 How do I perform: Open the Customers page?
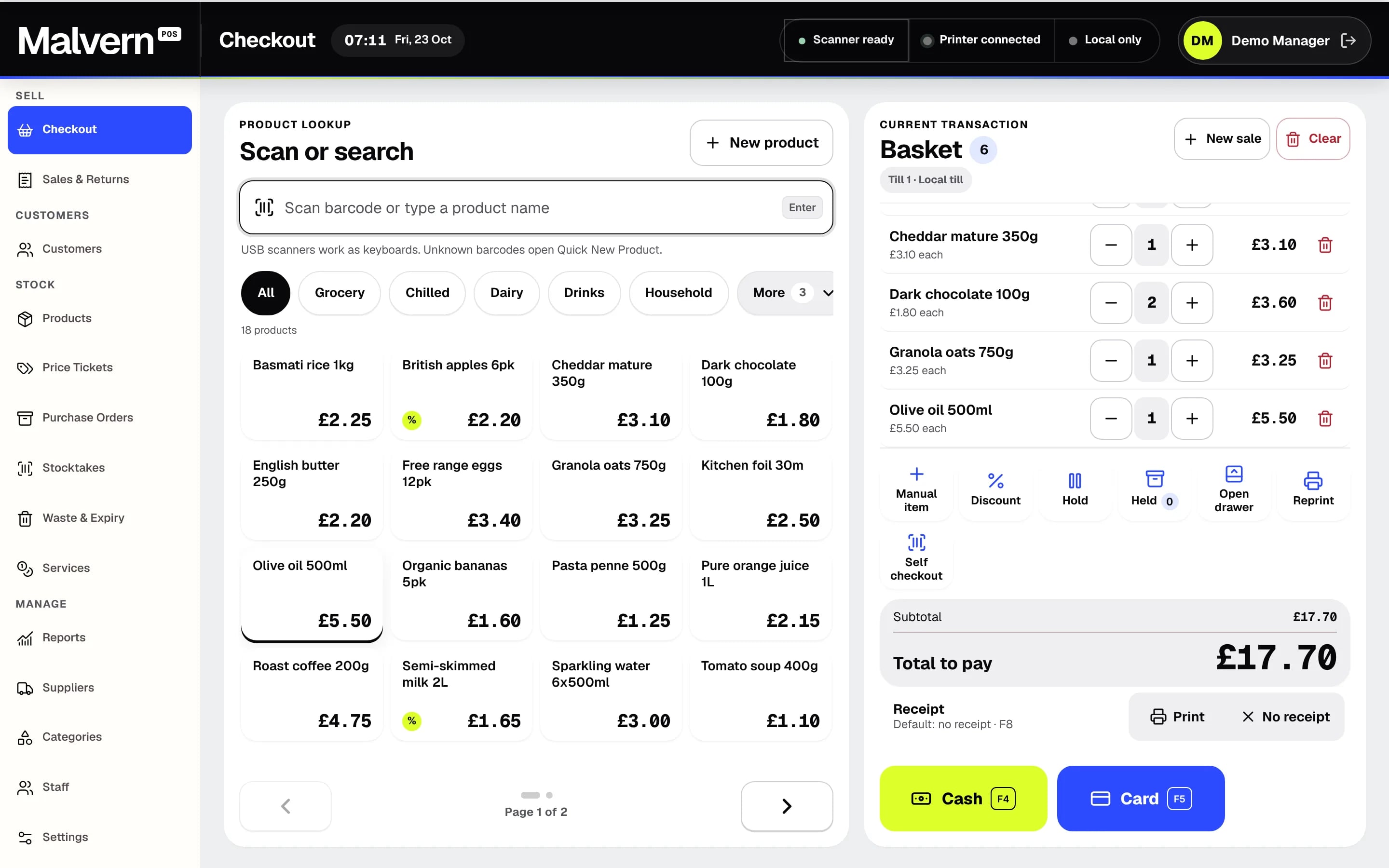(100, 249)
